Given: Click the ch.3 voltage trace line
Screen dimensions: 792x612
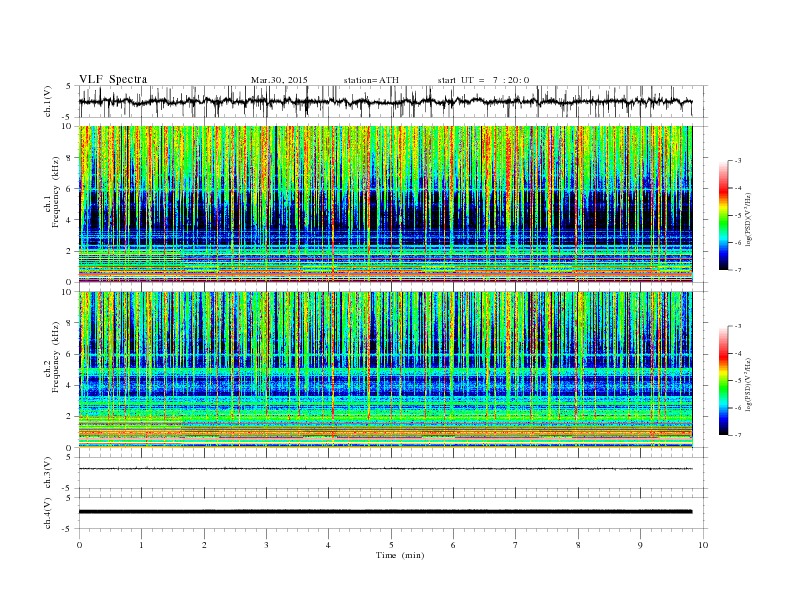Looking at the screenshot, I should (386, 469).
